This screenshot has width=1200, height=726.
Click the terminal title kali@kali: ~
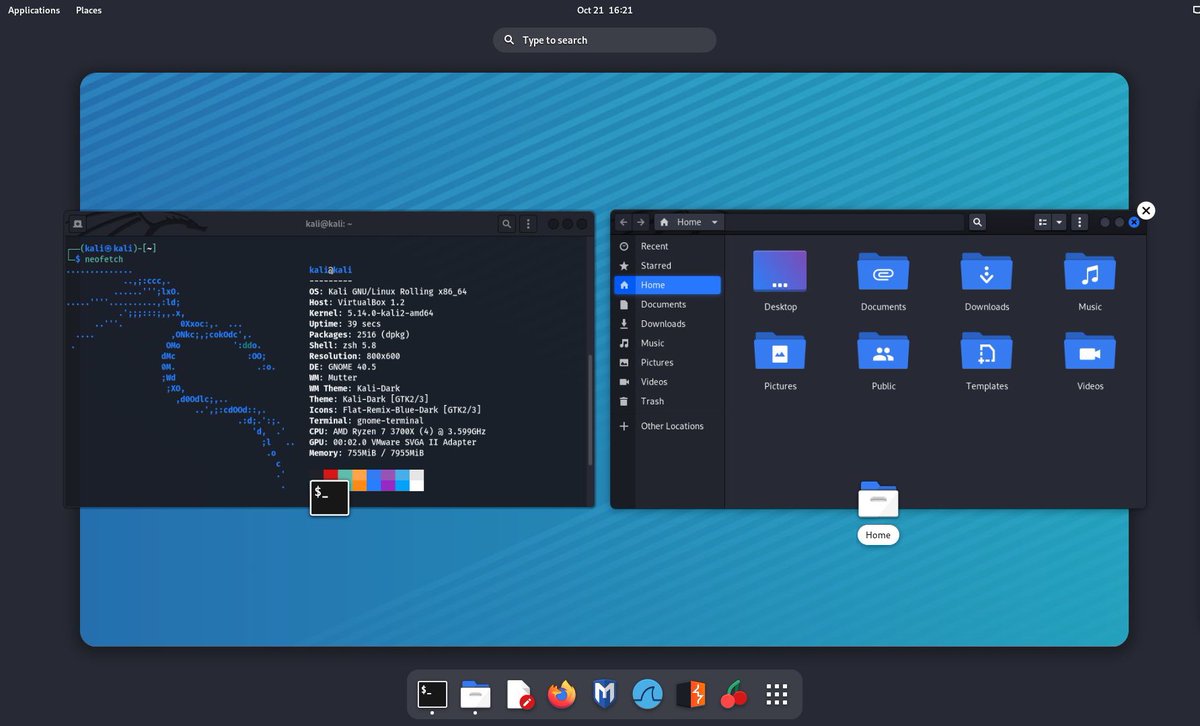(x=329, y=224)
